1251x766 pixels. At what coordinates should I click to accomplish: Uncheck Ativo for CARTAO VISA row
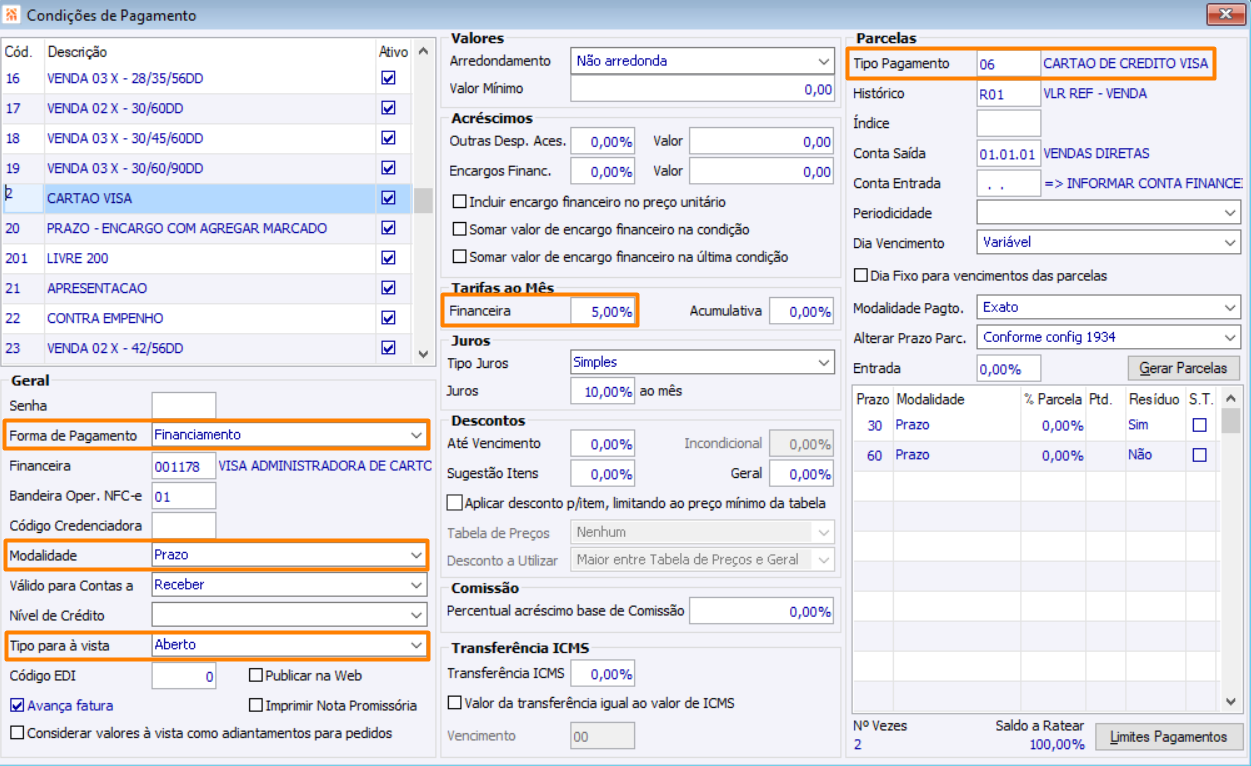pyautogui.click(x=389, y=198)
